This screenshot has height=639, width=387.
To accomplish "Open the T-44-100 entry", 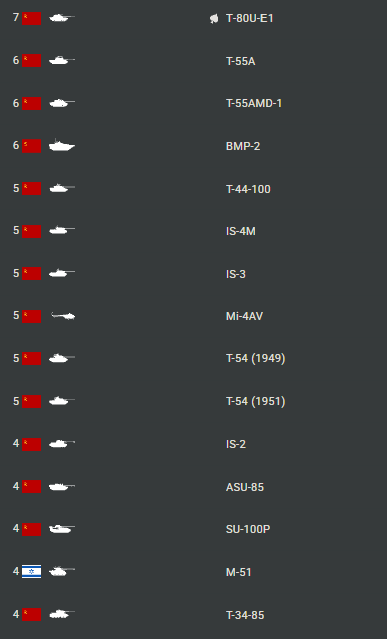I will tap(248, 189).
